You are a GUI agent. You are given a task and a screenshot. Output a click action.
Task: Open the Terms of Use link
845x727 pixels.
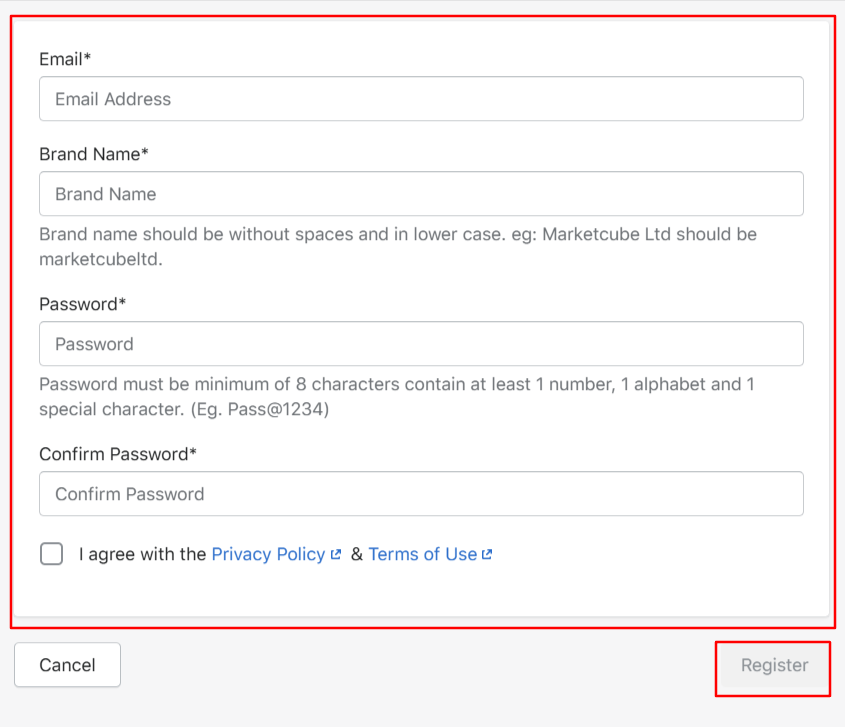coord(422,554)
